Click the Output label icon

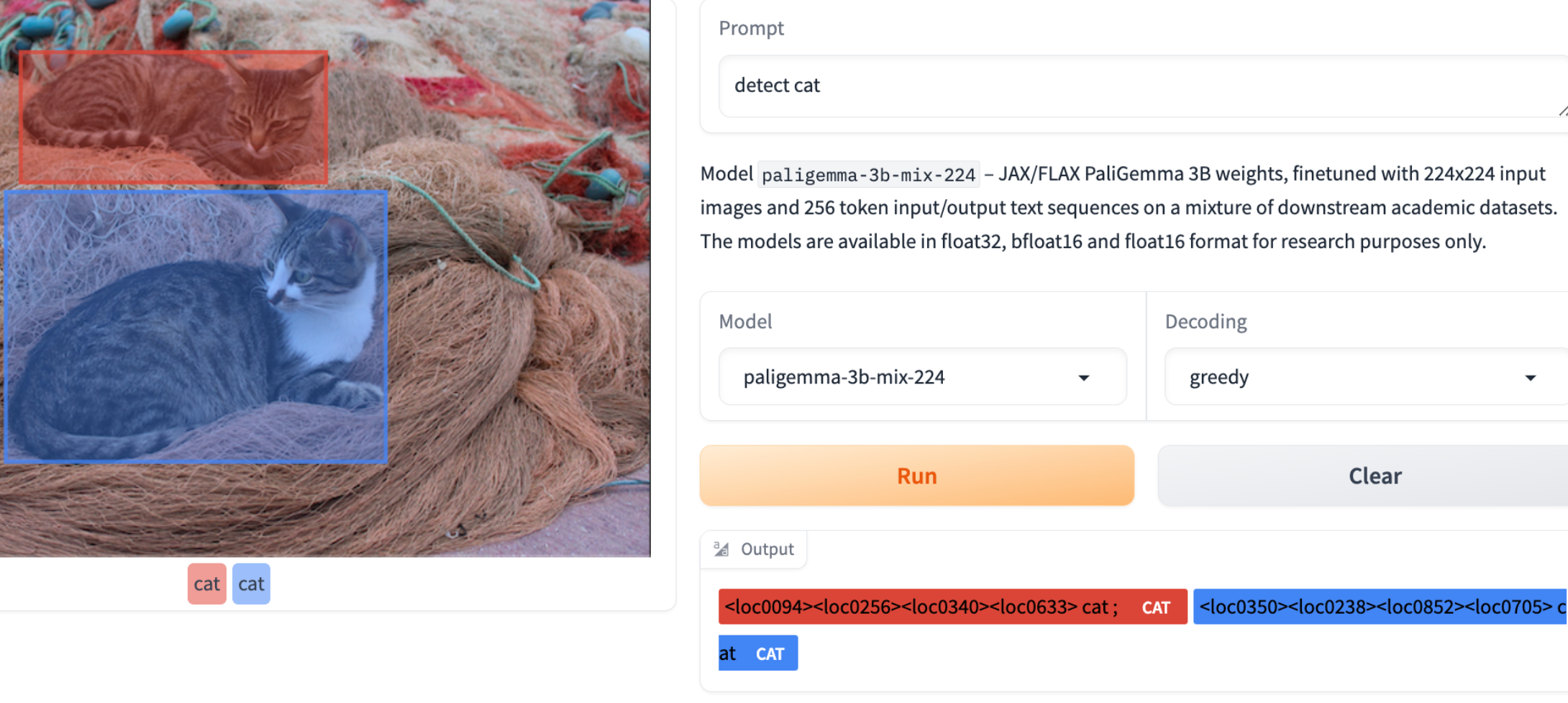(x=721, y=549)
